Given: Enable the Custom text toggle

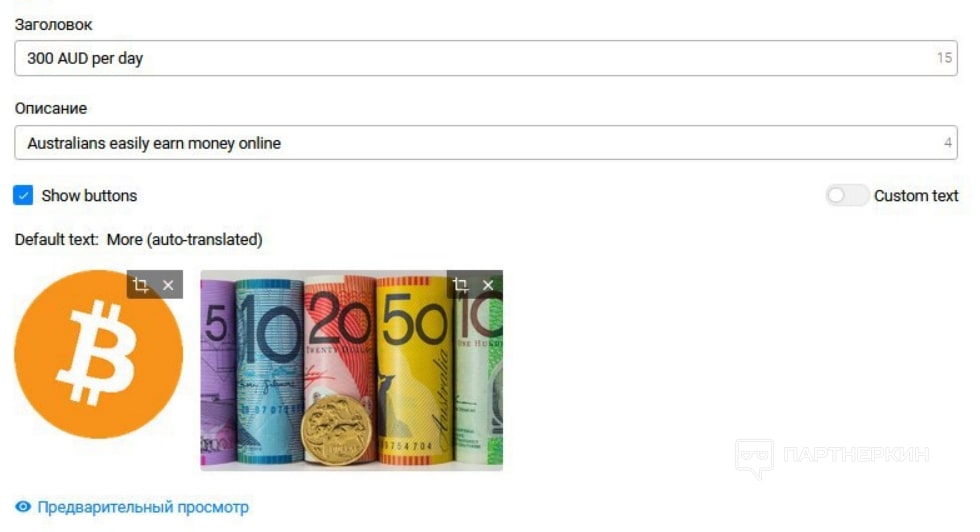Looking at the screenshot, I should (x=846, y=196).
